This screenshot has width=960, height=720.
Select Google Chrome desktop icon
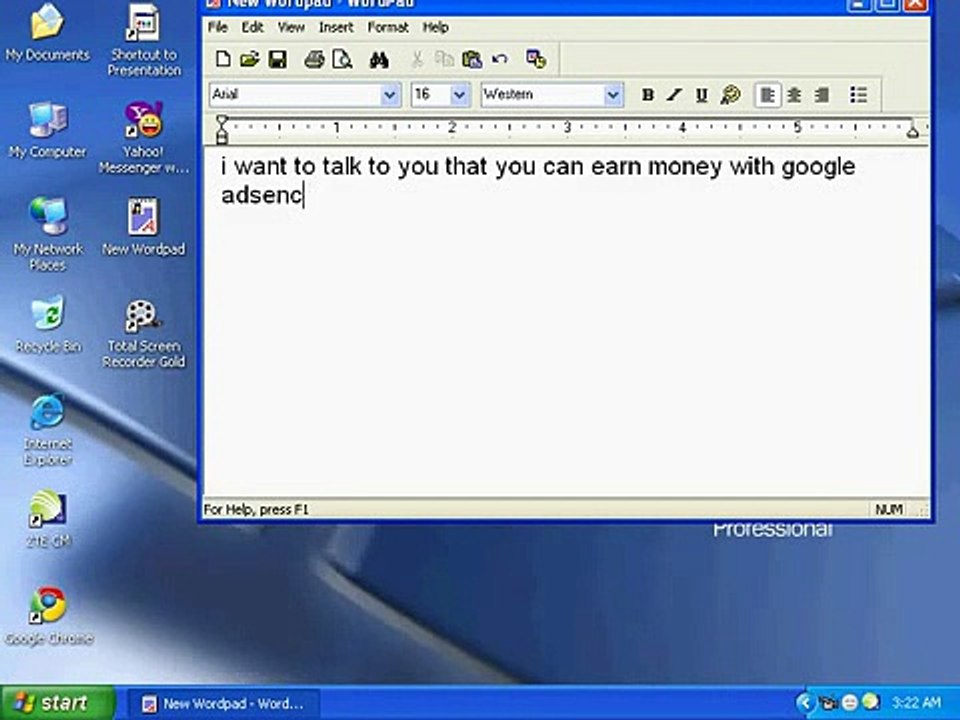pos(48,615)
